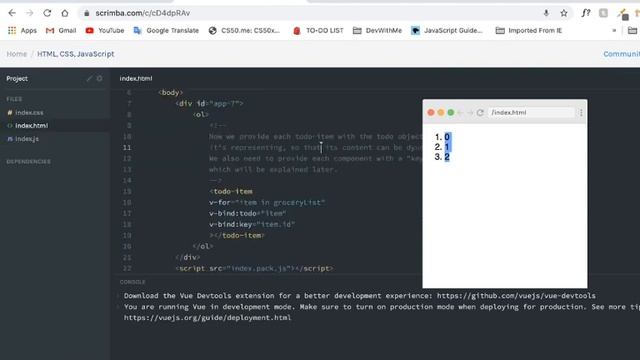Image resolution: width=640 pixels, height=360 pixels.
Task: Go to Home breadcrumb link
Action: 17,54
